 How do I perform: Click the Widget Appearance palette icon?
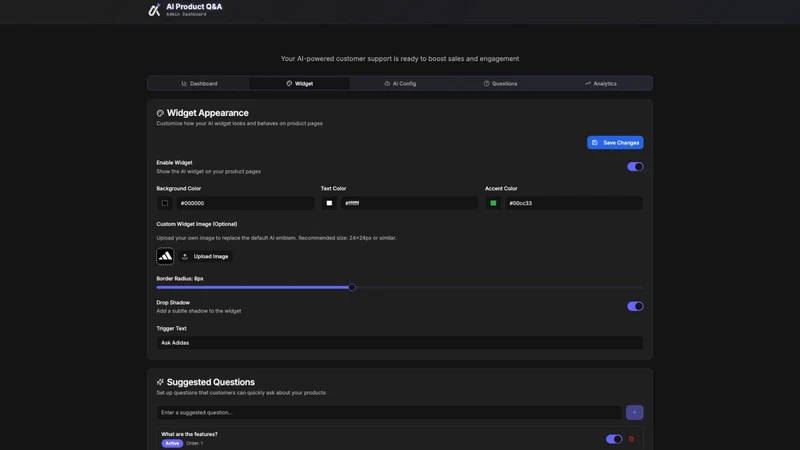[x=160, y=113]
